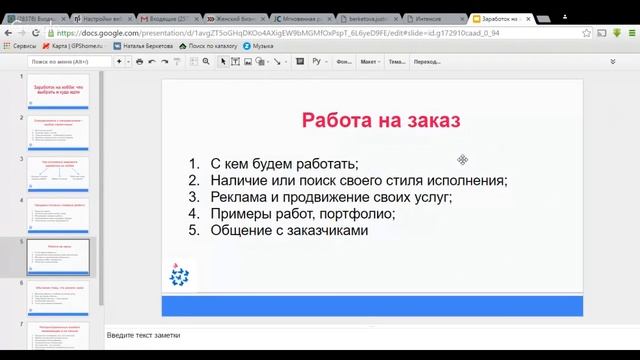Open the Поиск по каталогу bookmark
Viewport: 640px width, 360px height.
(x=208, y=46)
